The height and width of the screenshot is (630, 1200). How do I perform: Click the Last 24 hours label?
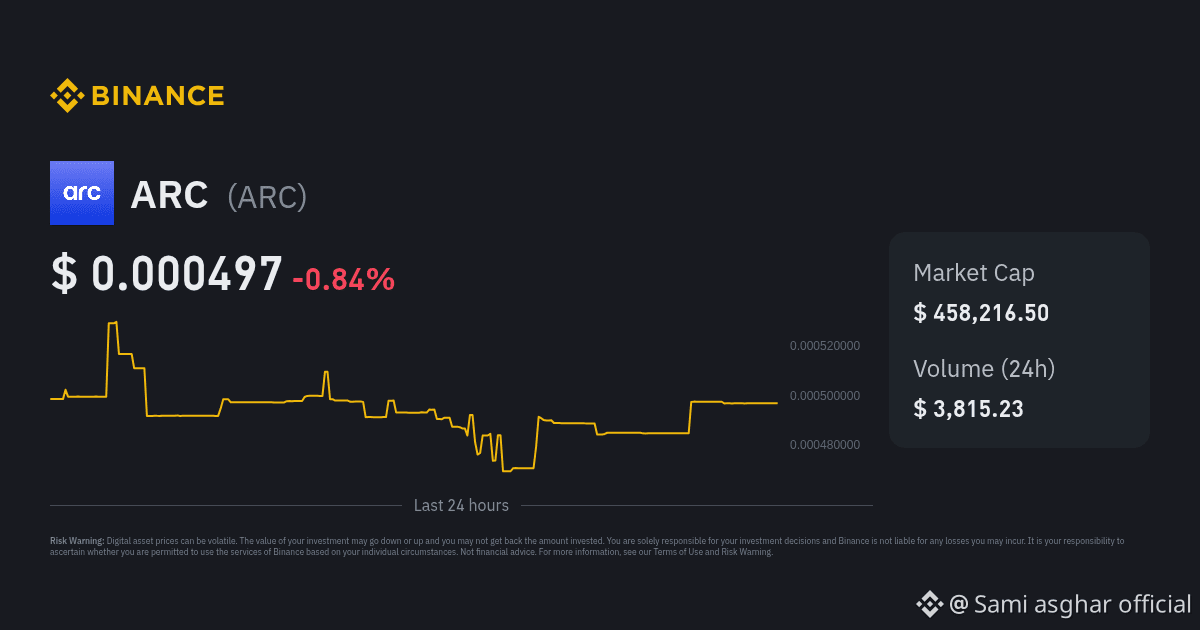[x=461, y=506]
